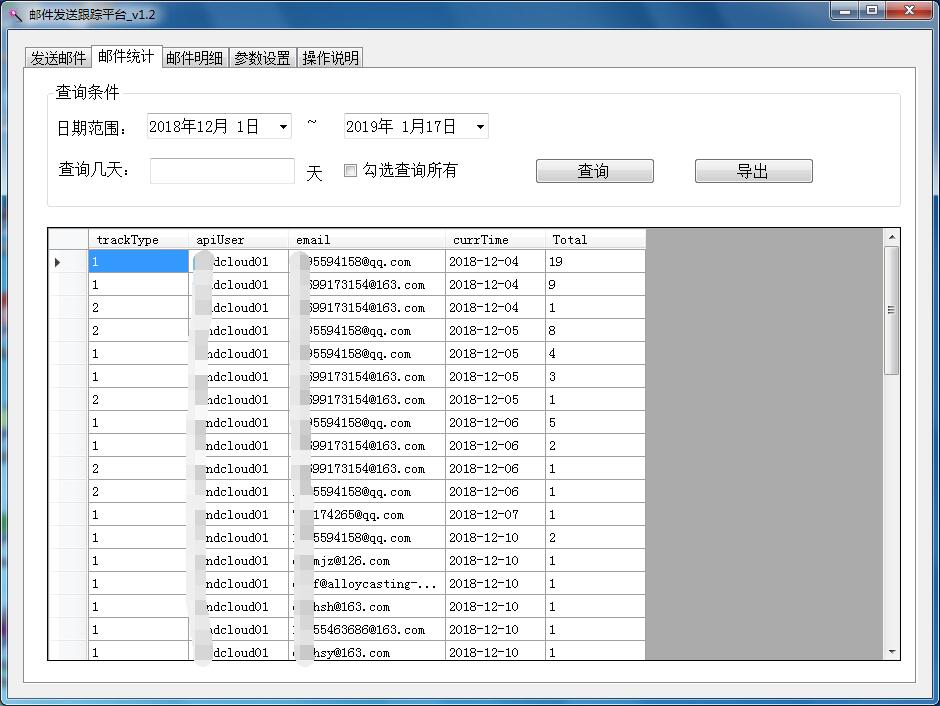Click the hsy@163.com email cell

coord(367,651)
